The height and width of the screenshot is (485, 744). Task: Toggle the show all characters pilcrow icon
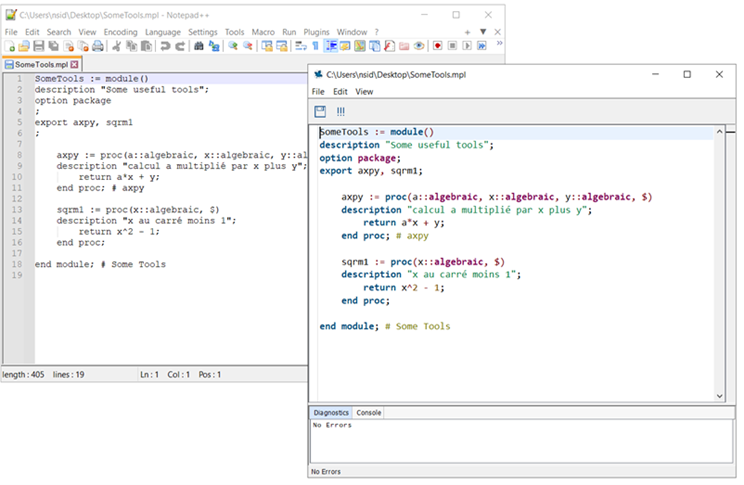[x=316, y=46]
